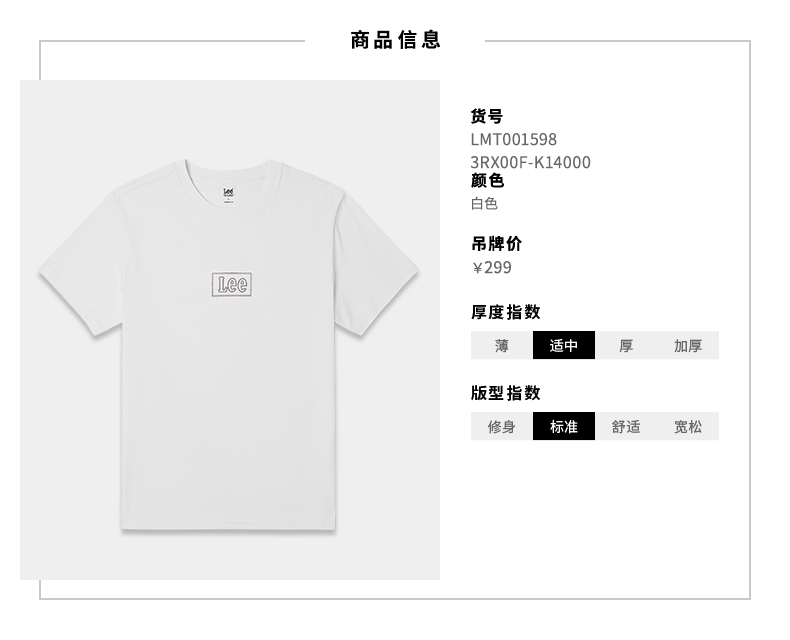790x640 pixels.
Task: Click the white T-shirt product image
Action: pyautogui.click(x=229, y=345)
